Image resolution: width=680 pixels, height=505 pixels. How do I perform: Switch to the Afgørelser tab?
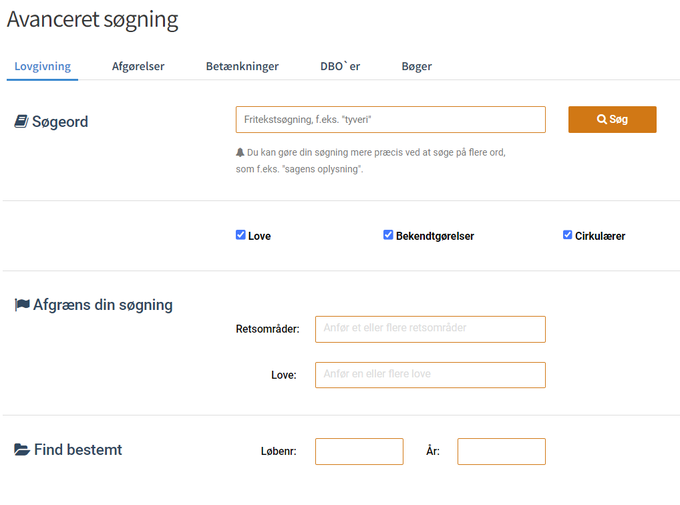138,66
